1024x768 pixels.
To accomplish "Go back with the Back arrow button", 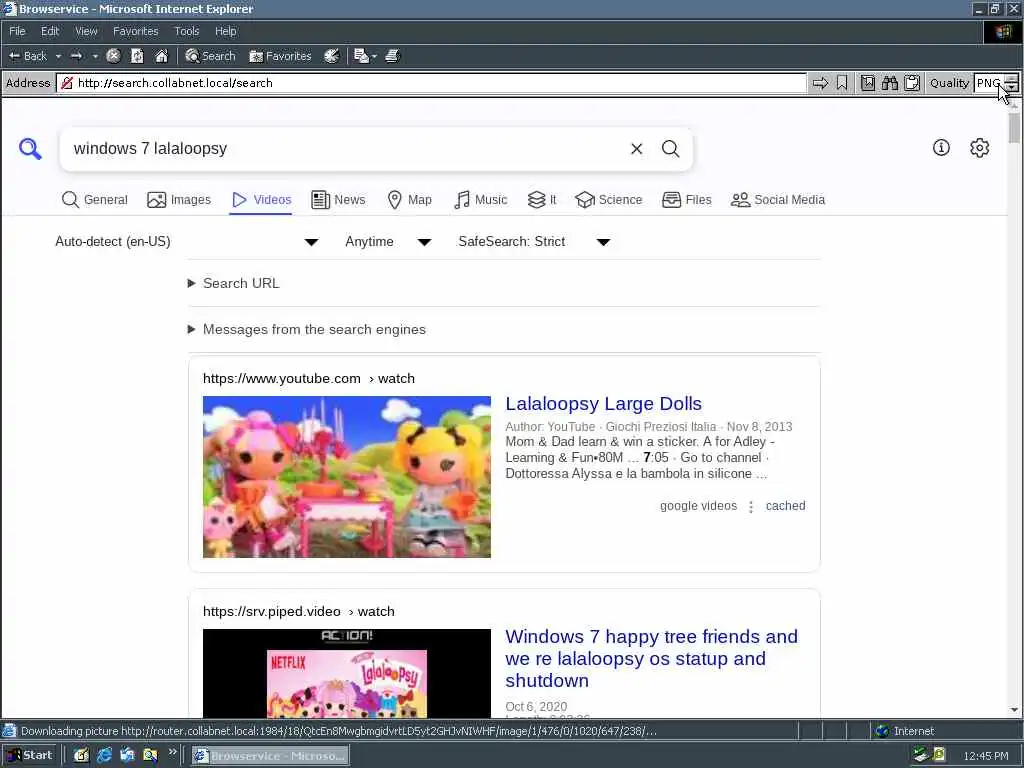I will [x=27, y=56].
